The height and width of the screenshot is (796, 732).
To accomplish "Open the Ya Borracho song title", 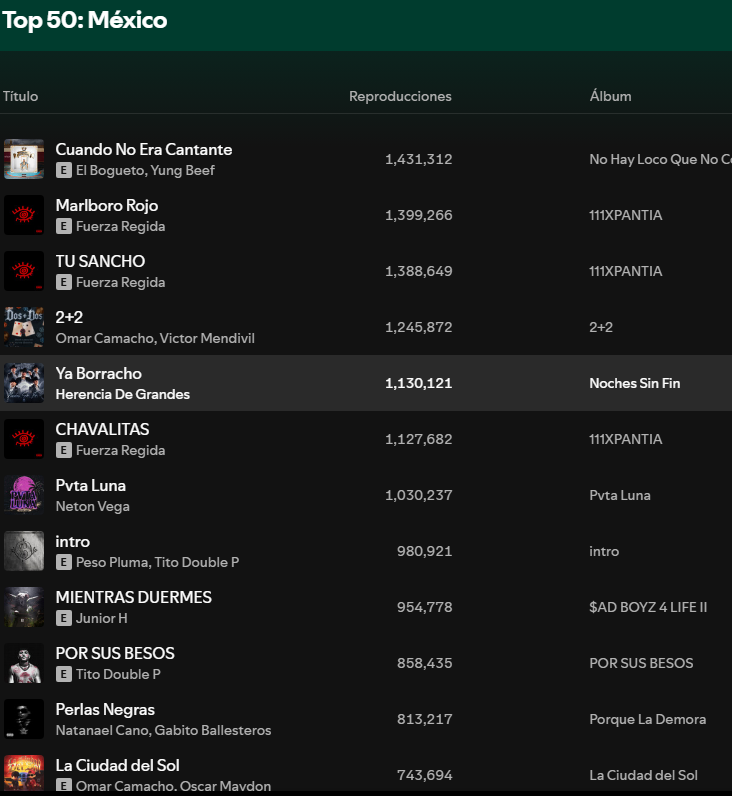I will (x=98, y=373).
